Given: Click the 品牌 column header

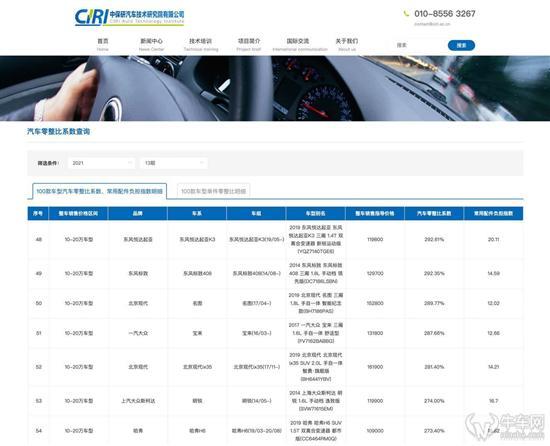Looking at the screenshot, I should tap(138, 213).
